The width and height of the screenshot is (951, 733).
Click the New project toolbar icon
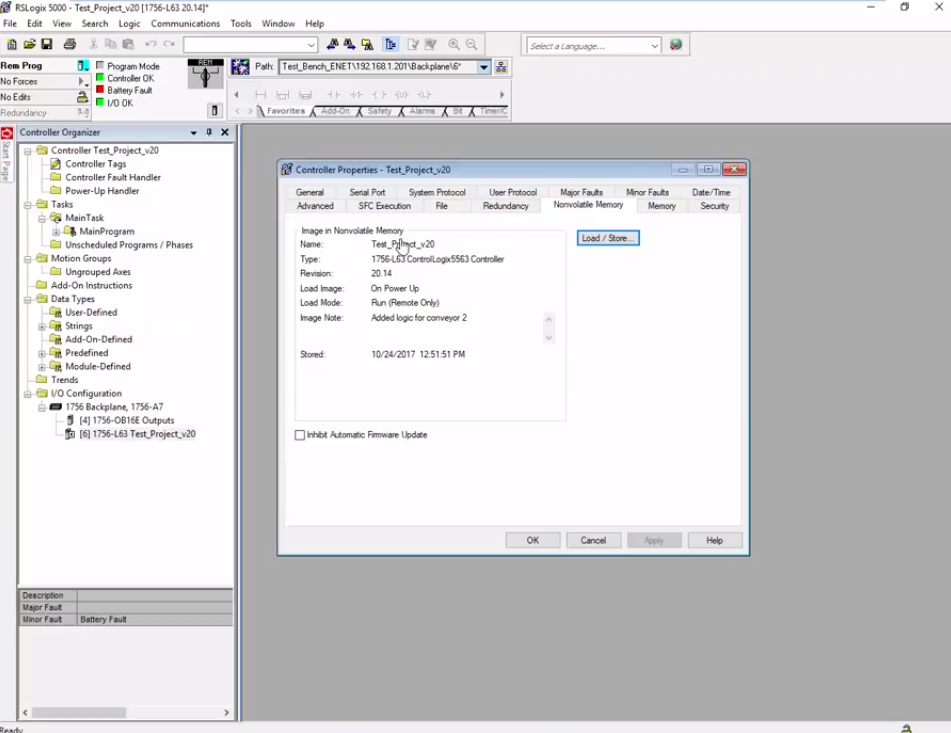12,45
